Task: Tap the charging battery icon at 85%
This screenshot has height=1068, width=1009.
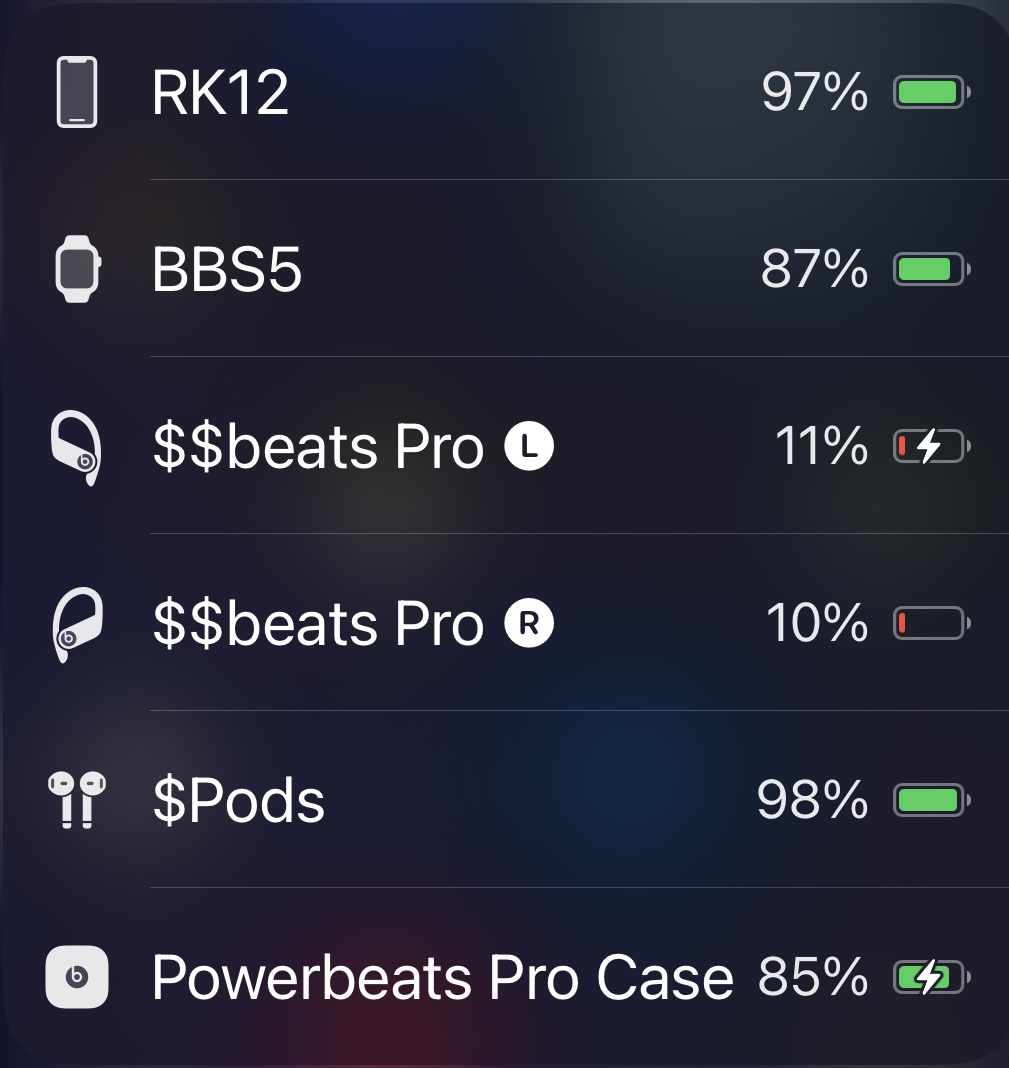Action: click(931, 977)
